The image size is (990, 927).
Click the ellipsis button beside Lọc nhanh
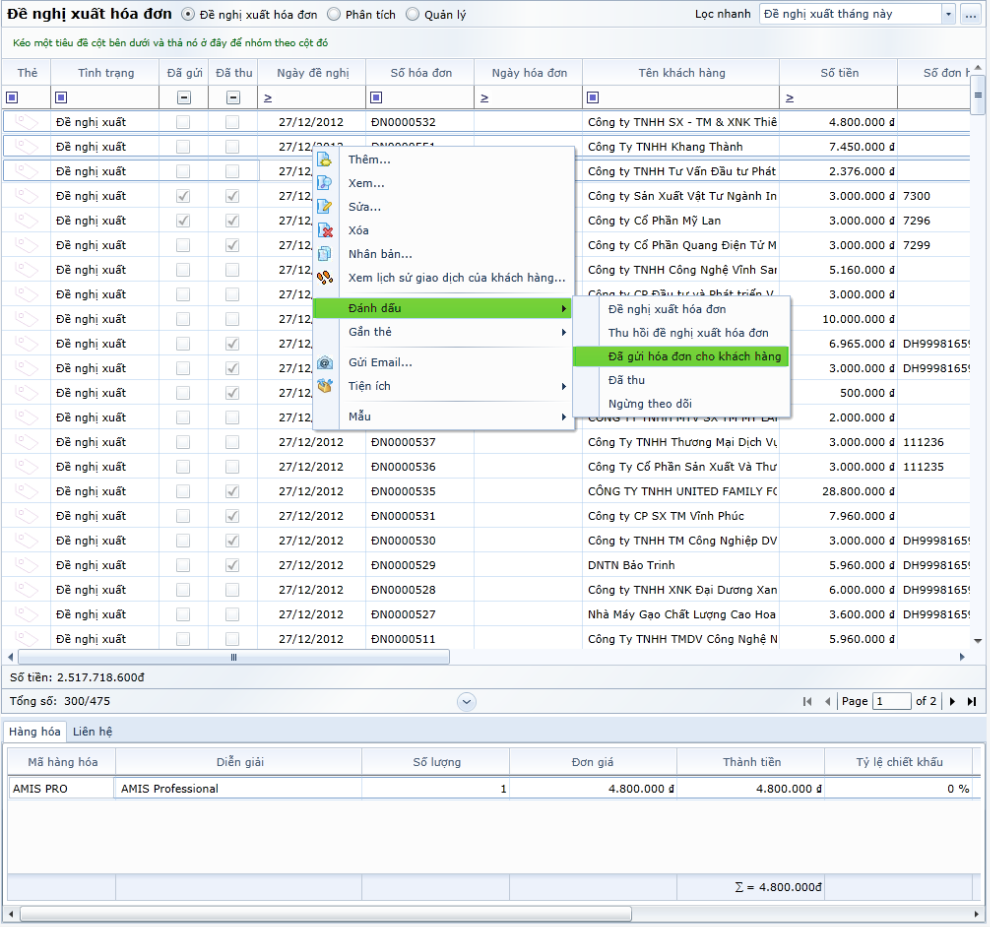click(970, 15)
